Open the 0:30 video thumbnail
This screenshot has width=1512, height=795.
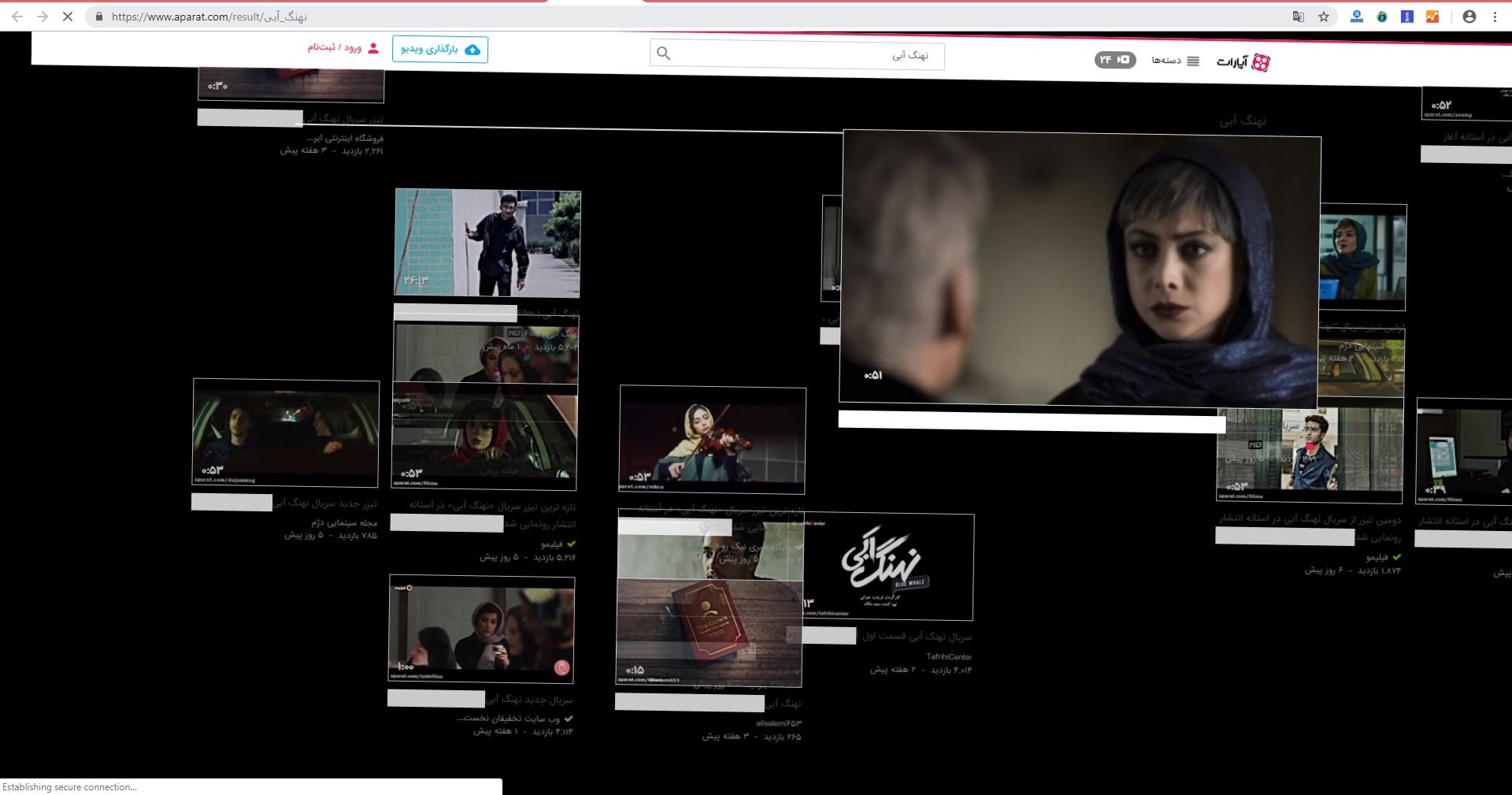[291, 85]
